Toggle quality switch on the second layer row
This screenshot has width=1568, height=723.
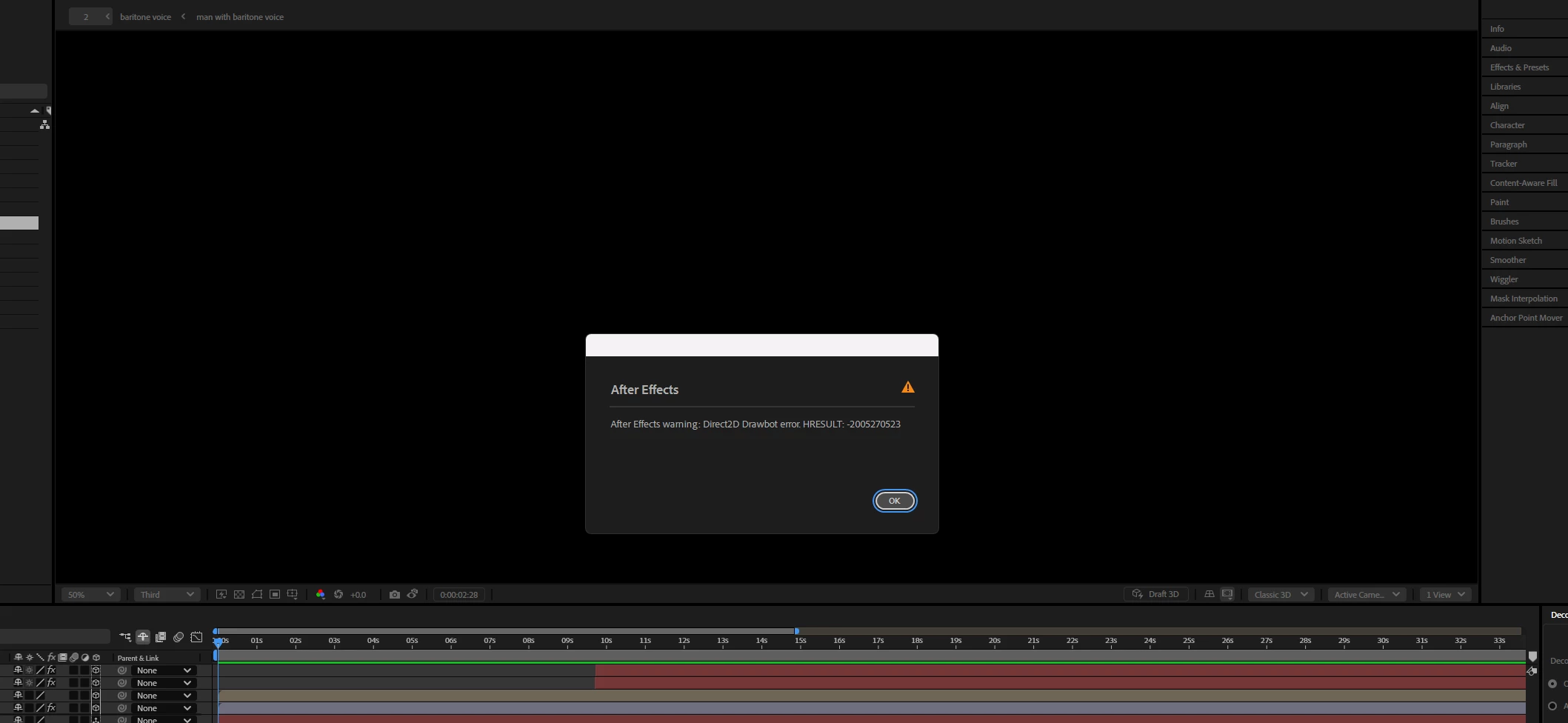tap(40, 683)
